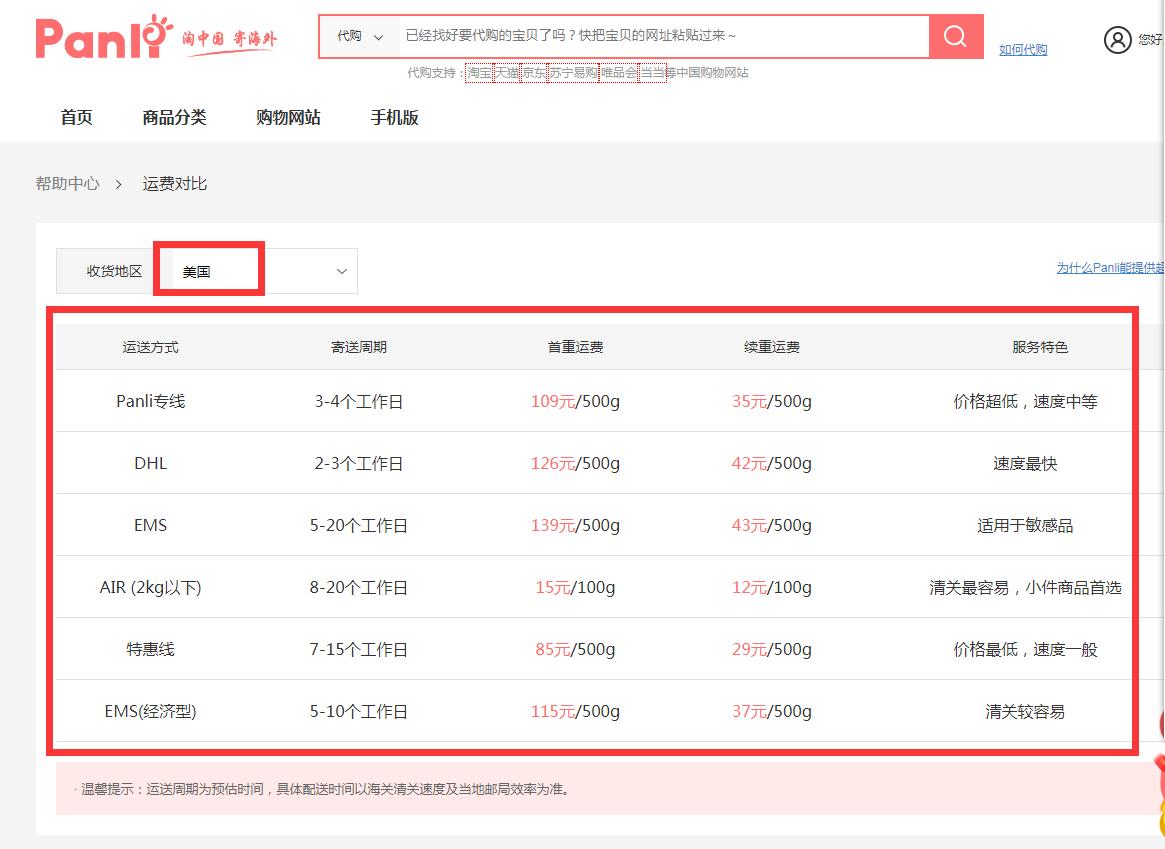This screenshot has width=1165, height=849.
Task: Open the 收货地区 selection chevron
Action: (x=340, y=270)
